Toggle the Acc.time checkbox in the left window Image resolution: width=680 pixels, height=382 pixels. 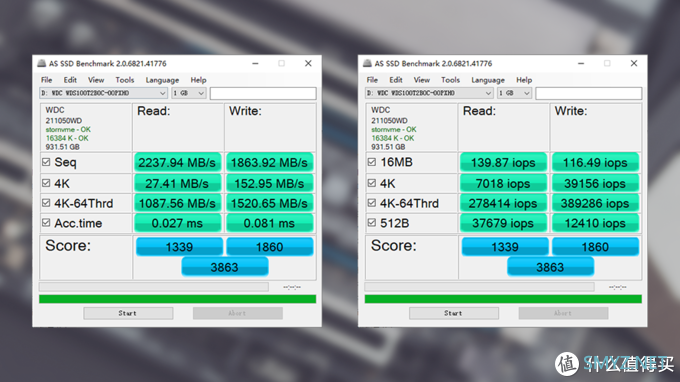pos(46,223)
